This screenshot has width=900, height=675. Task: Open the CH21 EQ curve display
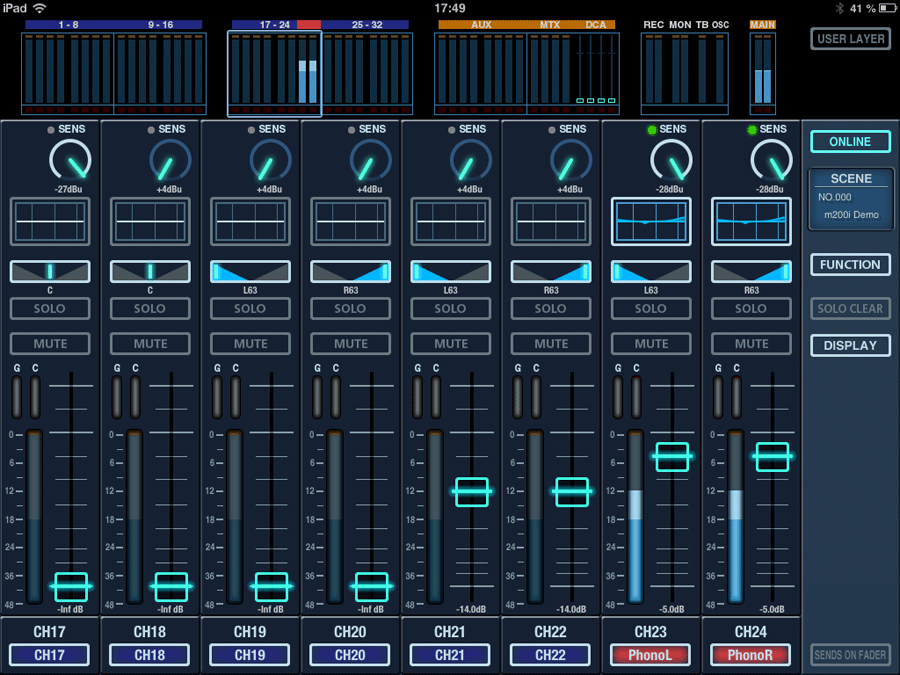[451, 222]
